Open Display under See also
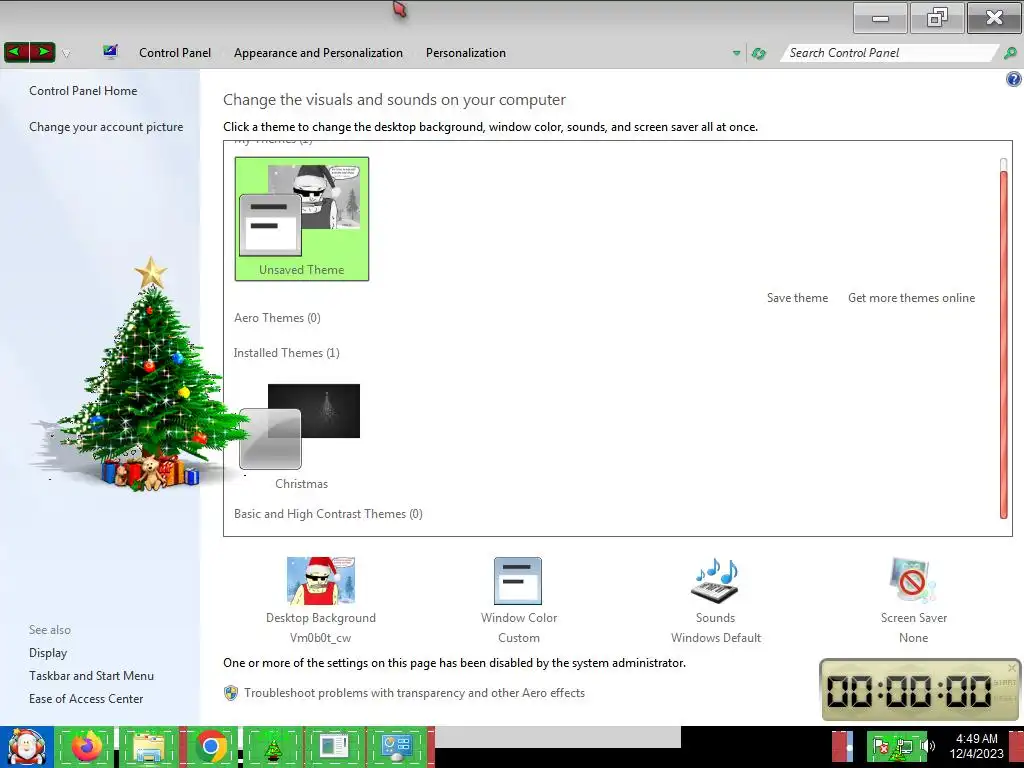Viewport: 1024px width, 768px height. [x=48, y=653]
